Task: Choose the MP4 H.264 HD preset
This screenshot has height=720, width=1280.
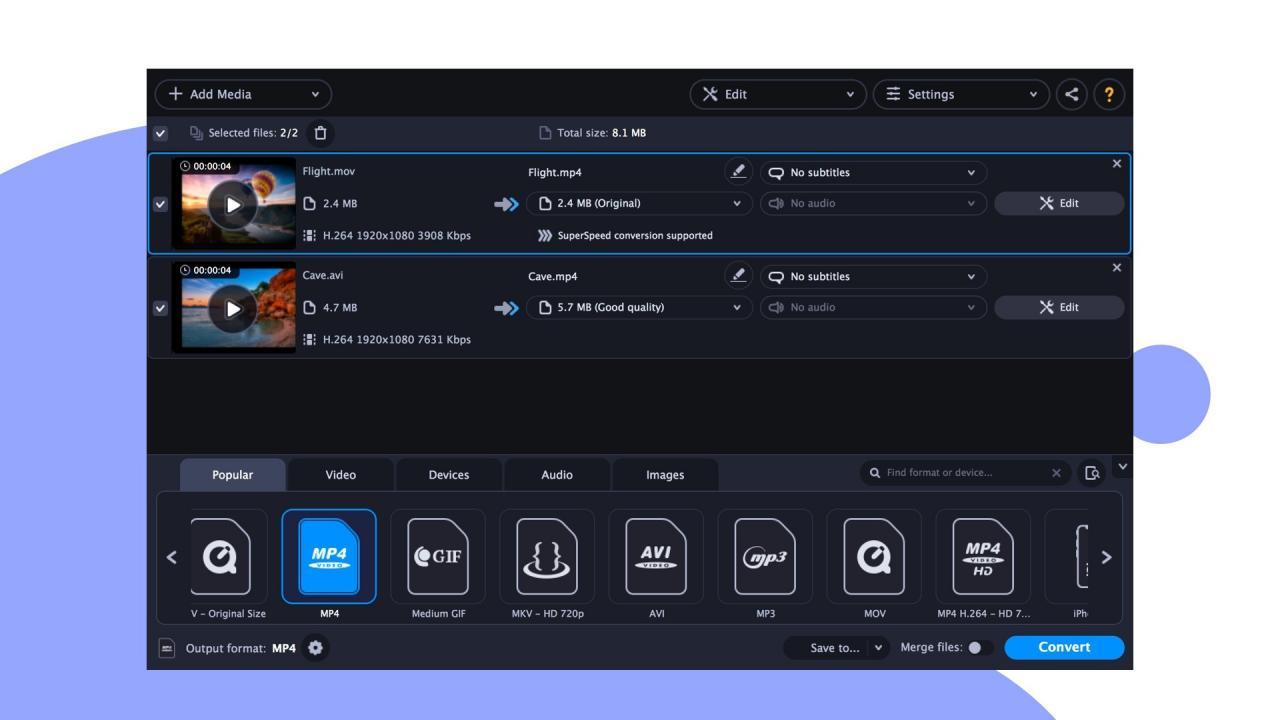Action: point(982,557)
